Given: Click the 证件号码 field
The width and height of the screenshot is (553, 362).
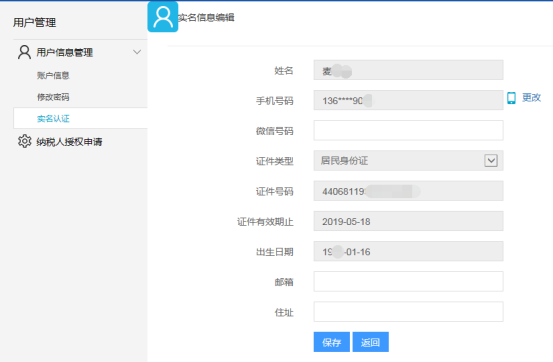Looking at the screenshot, I should [408, 191].
